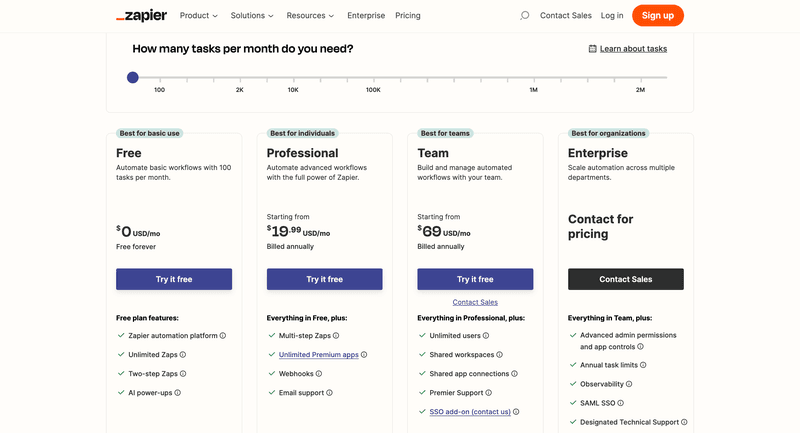Show info icon for AI power-ups
This screenshot has width=800, height=433.
pyautogui.click(x=178, y=393)
